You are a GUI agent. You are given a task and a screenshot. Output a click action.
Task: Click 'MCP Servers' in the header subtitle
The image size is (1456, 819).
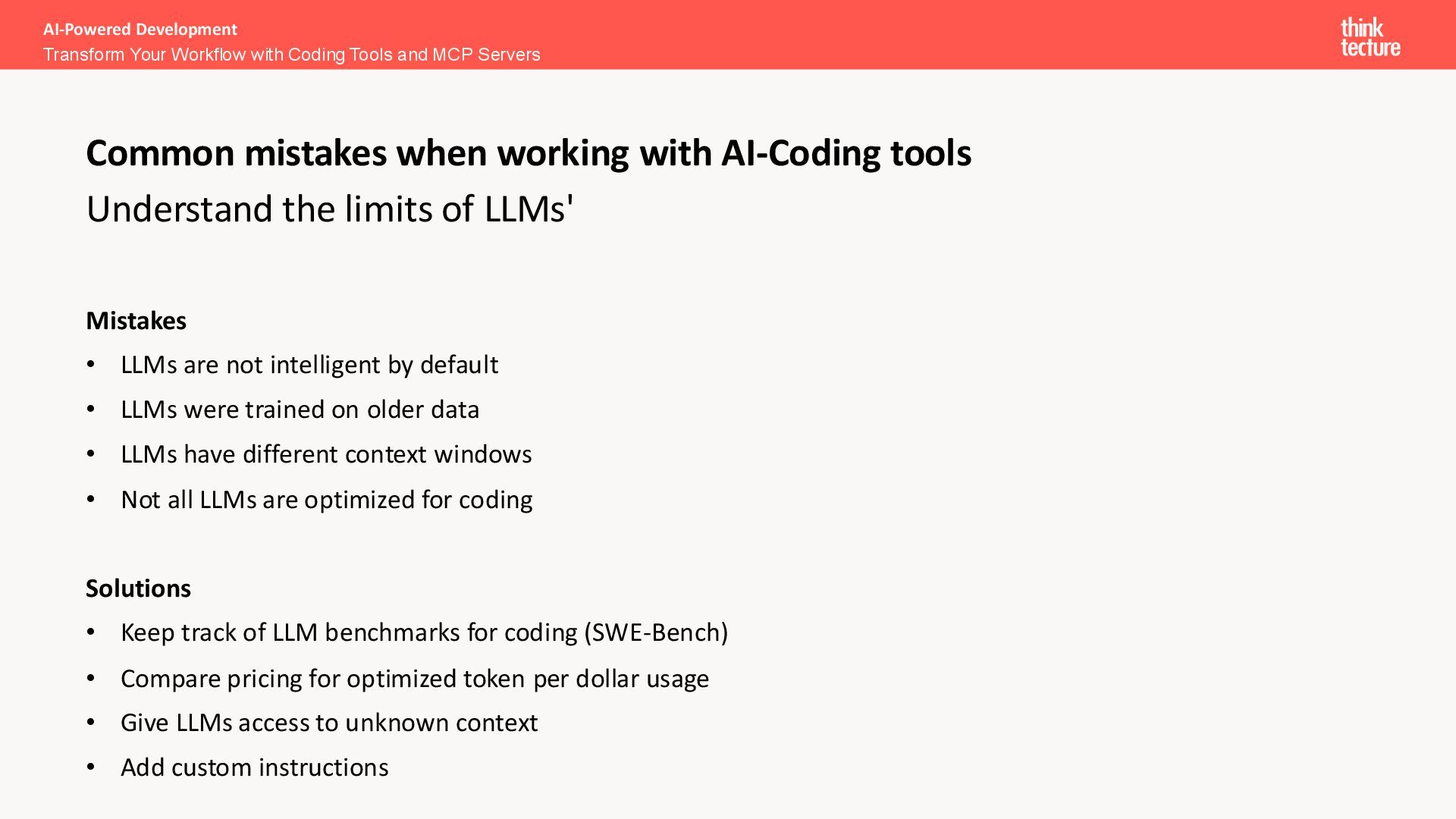(486, 55)
